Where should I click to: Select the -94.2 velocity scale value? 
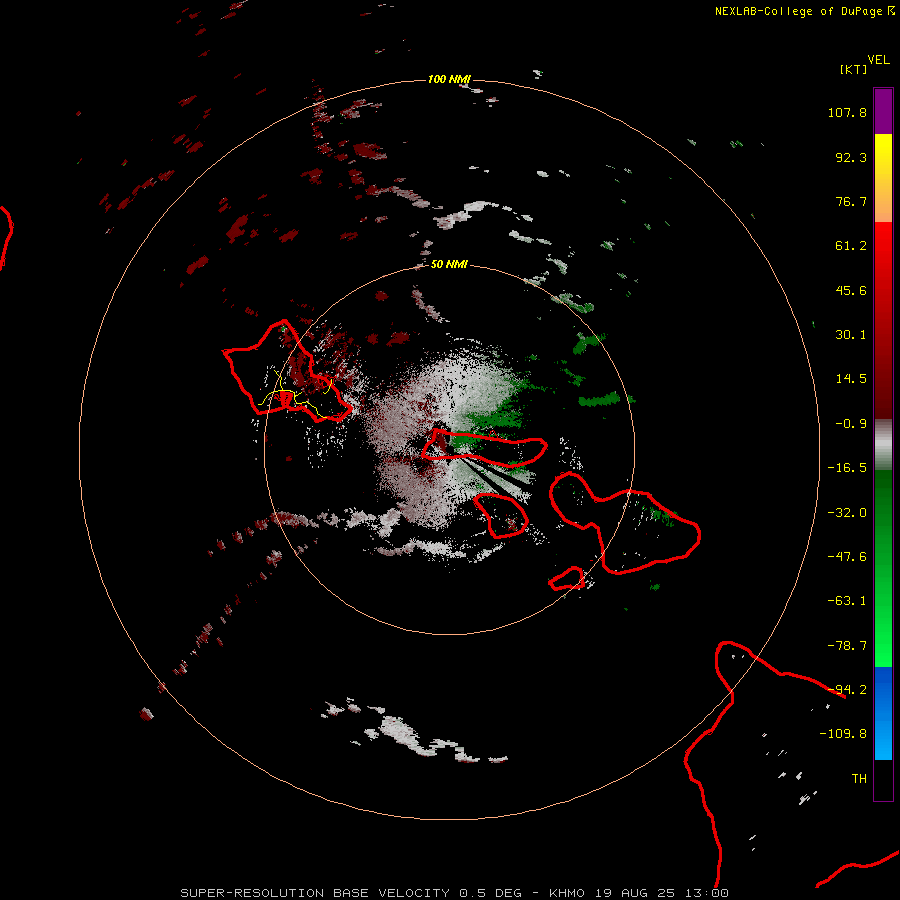(847, 690)
